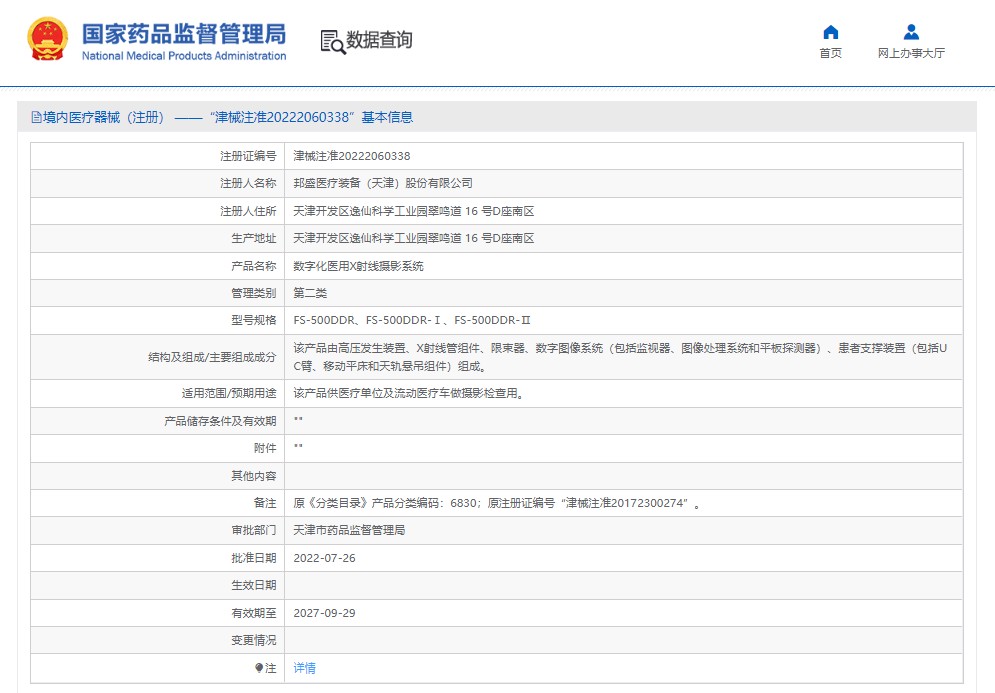Image resolution: width=995 pixels, height=693 pixels.
Task: Click the 数据查询 magnifier icon
Action: point(332,41)
